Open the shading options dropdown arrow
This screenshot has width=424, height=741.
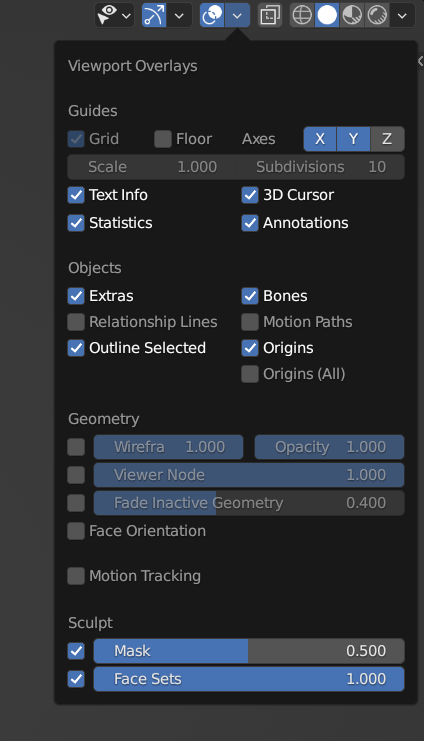point(402,15)
